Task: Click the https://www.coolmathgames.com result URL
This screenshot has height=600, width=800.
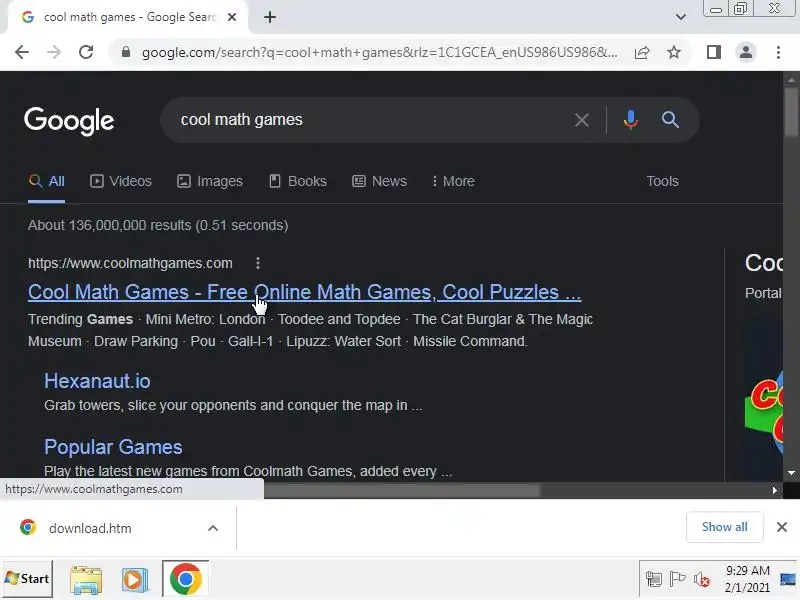Action: click(130, 263)
